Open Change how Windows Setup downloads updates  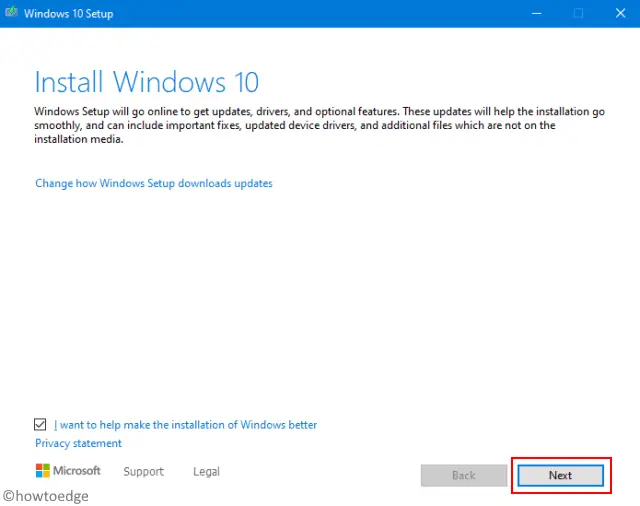point(153,183)
